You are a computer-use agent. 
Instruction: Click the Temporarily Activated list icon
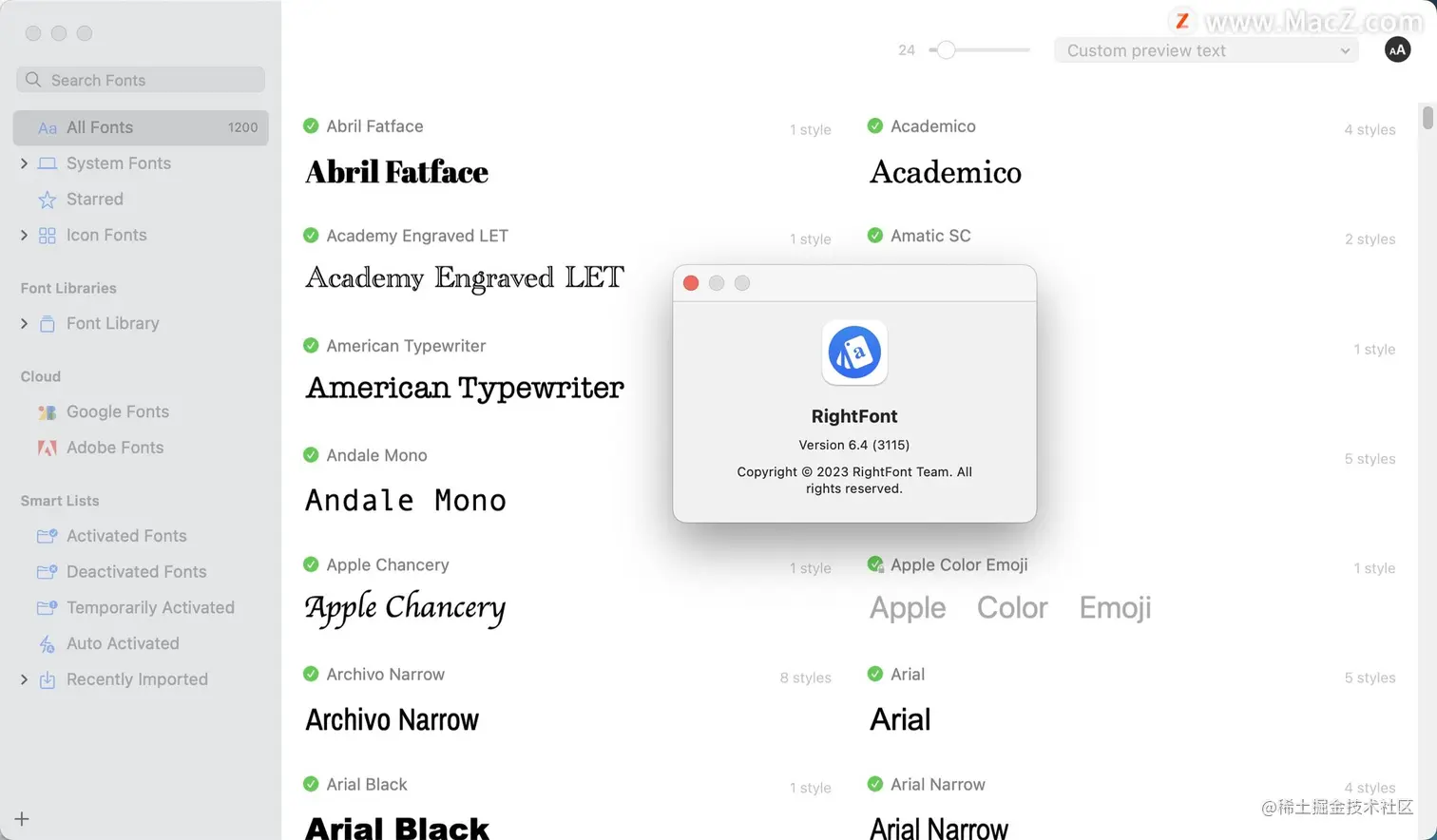47,608
